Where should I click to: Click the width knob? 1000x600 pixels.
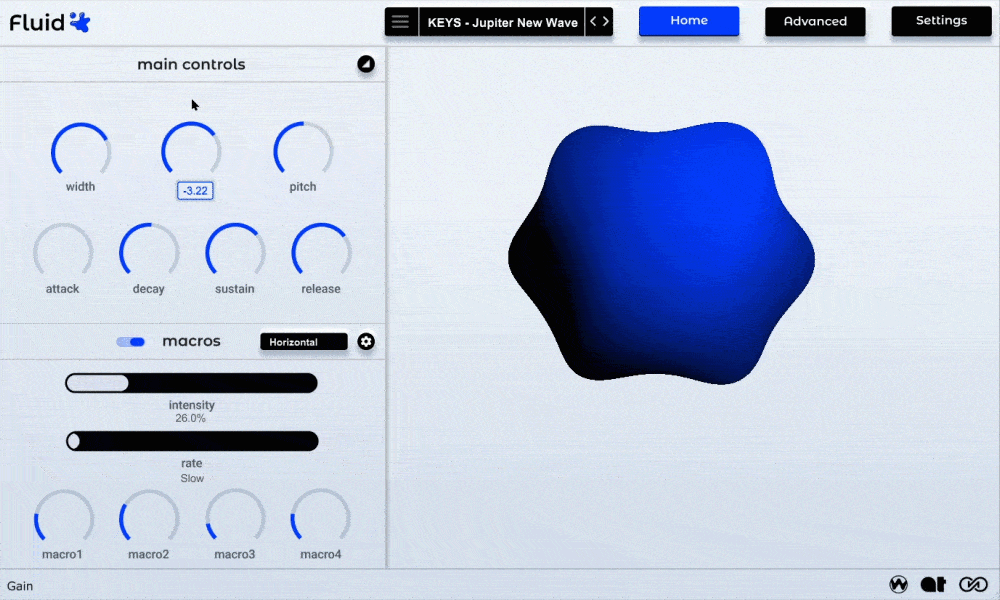(81, 151)
